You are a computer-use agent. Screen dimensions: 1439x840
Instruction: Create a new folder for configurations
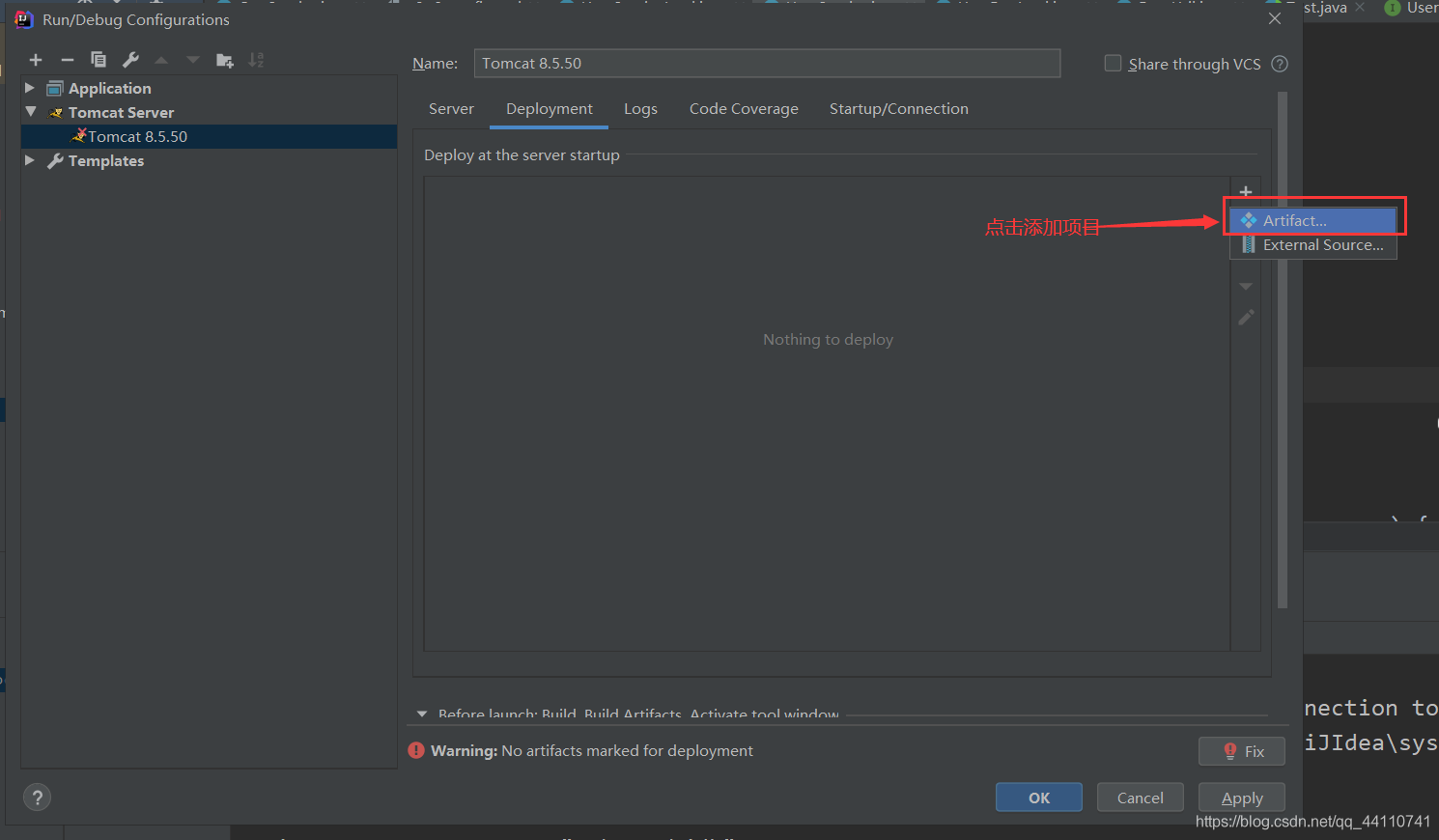(x=225, y=60)
